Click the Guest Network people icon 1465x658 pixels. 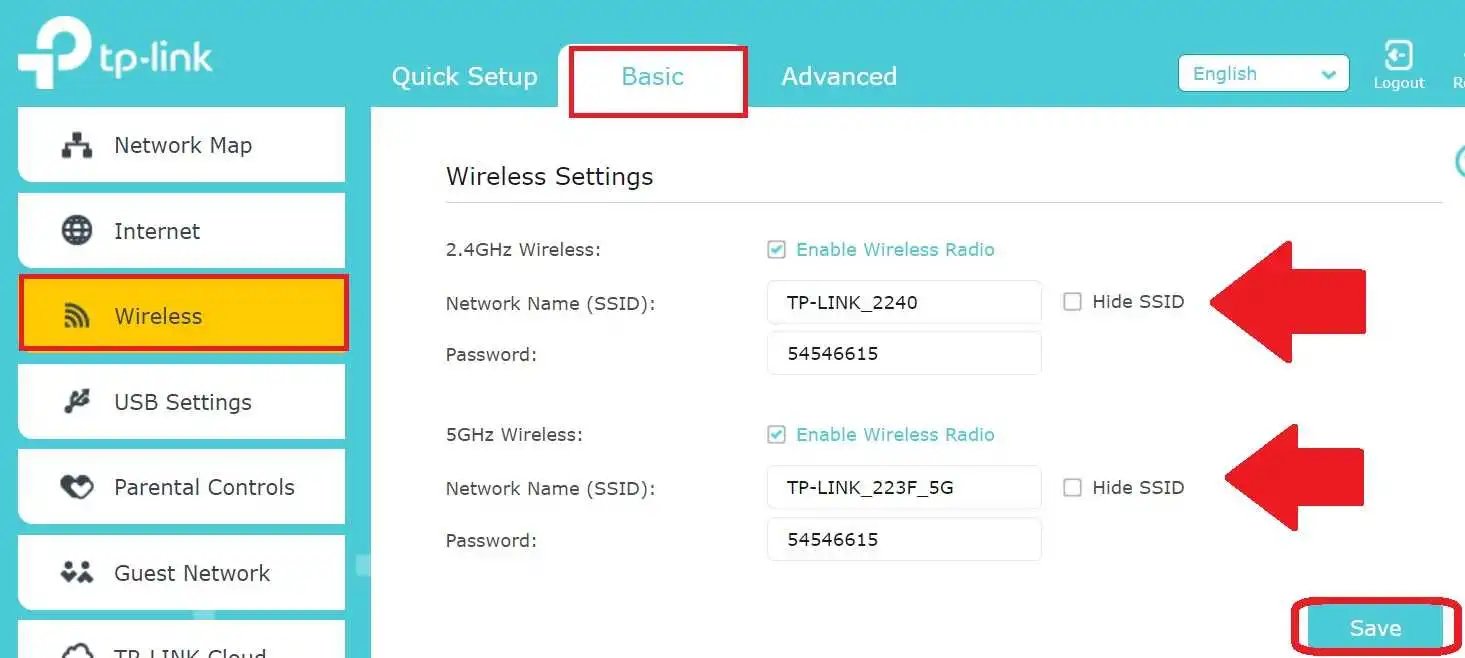coord(77,573)
